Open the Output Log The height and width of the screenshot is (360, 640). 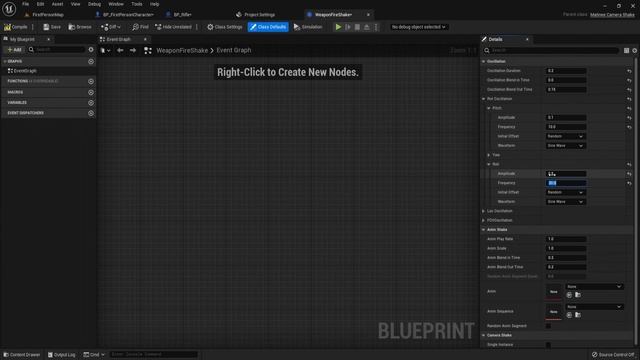coord(62,355)
